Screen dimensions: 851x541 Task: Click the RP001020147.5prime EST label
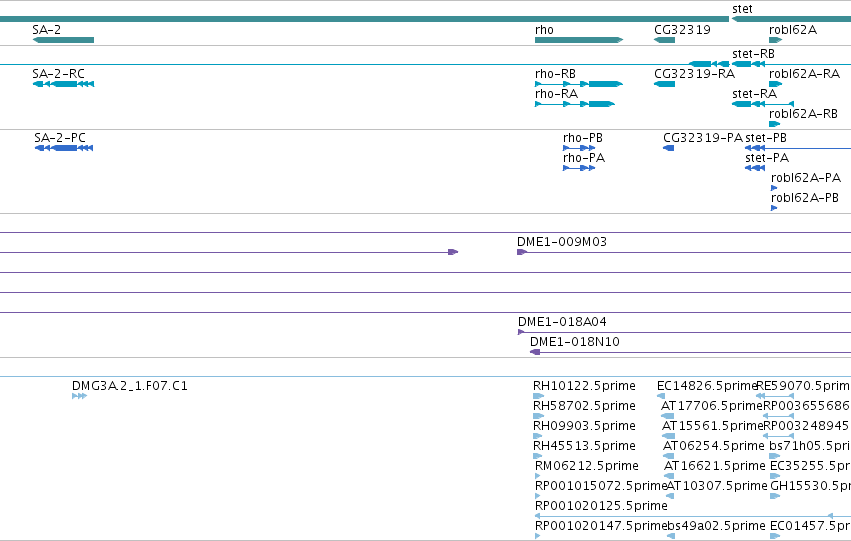600,526
